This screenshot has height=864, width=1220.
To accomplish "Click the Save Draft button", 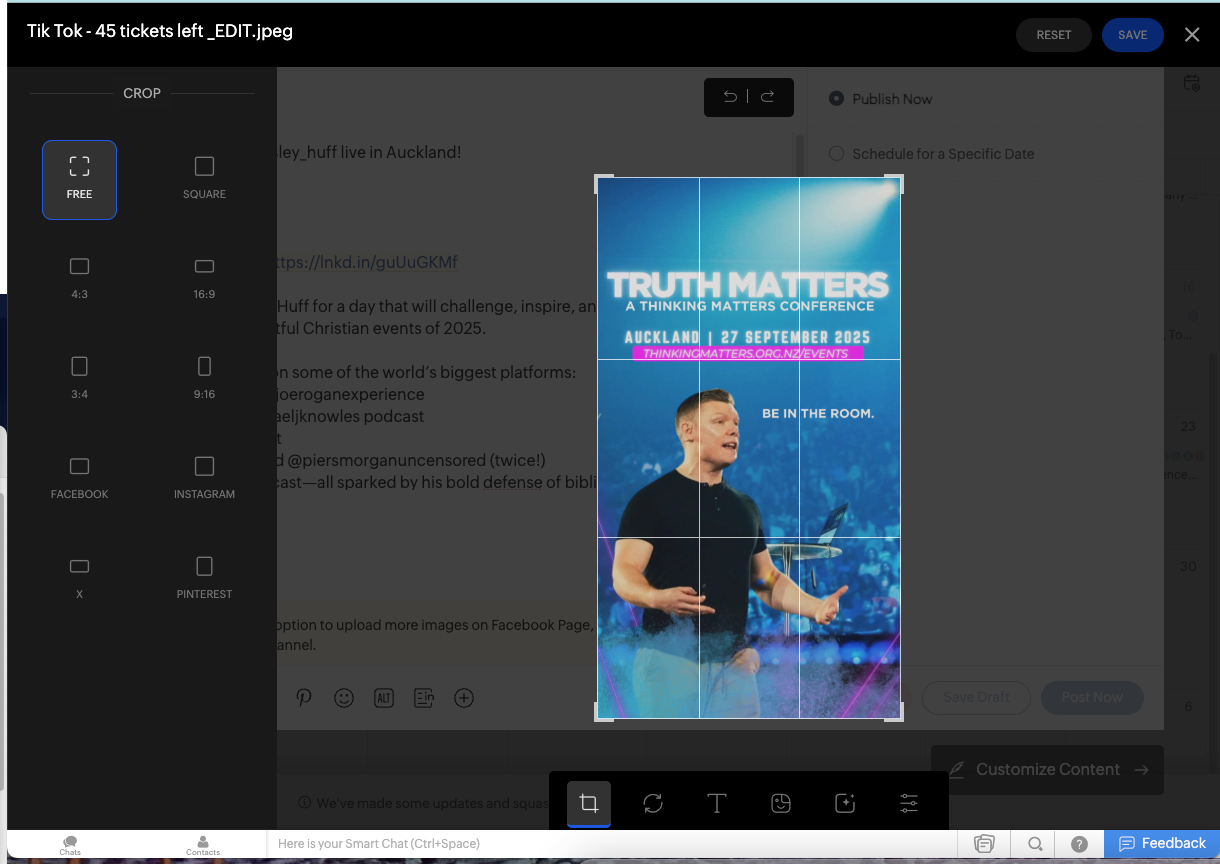I will click(x=976, y=697).
